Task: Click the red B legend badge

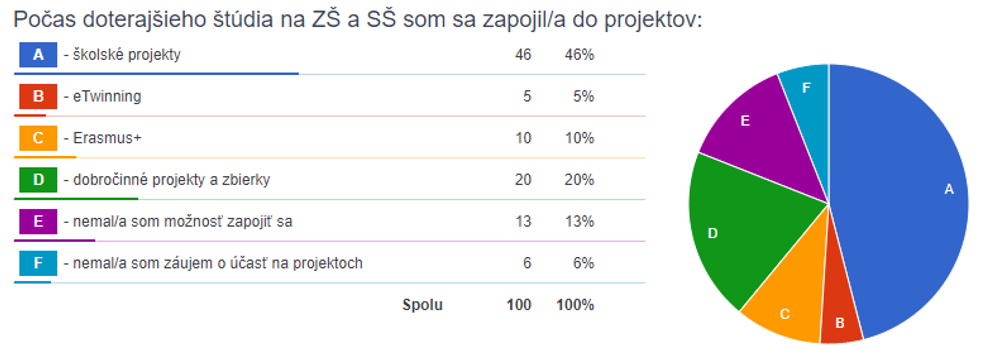Action: [38, 97]
